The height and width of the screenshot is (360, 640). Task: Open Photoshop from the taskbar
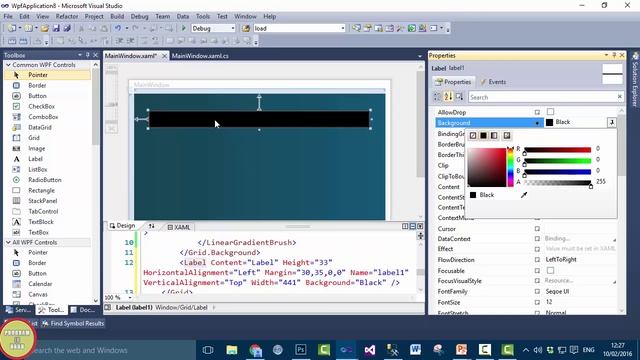[301, 350]
